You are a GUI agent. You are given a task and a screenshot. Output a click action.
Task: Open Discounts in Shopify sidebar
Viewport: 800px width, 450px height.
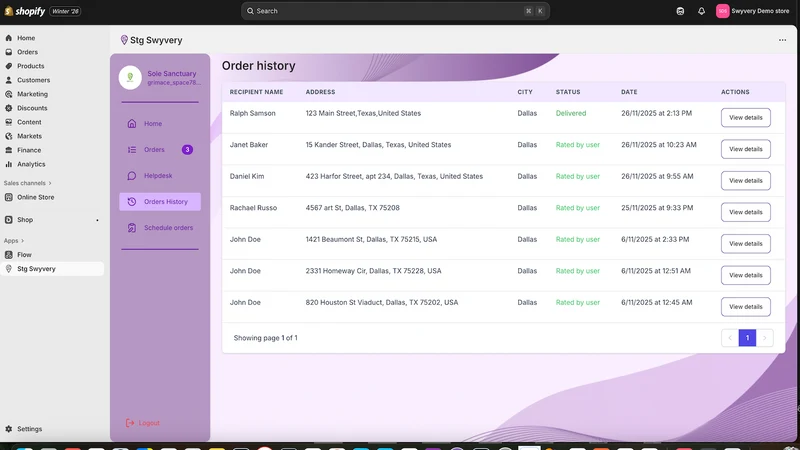[32, 108]
